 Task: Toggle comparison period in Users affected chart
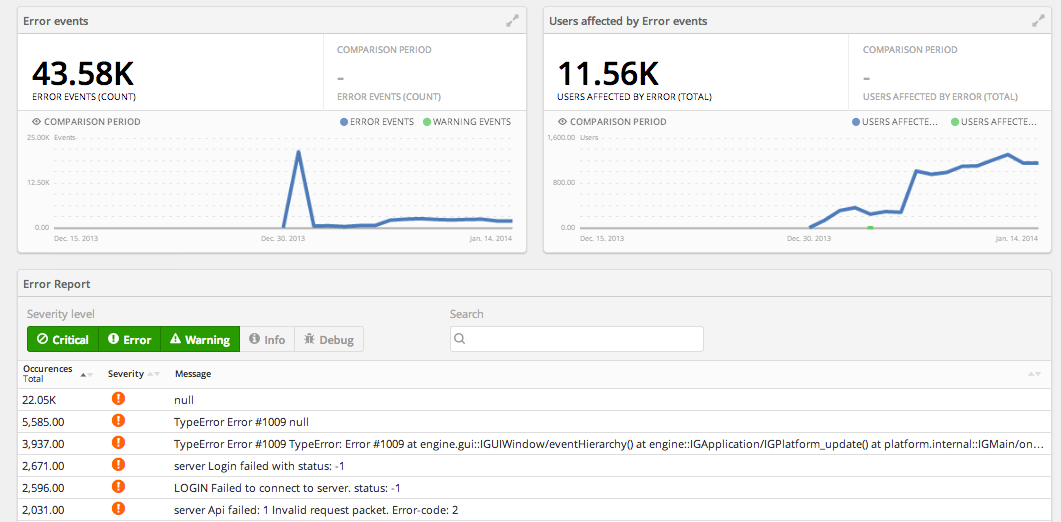tap(612, 122)
